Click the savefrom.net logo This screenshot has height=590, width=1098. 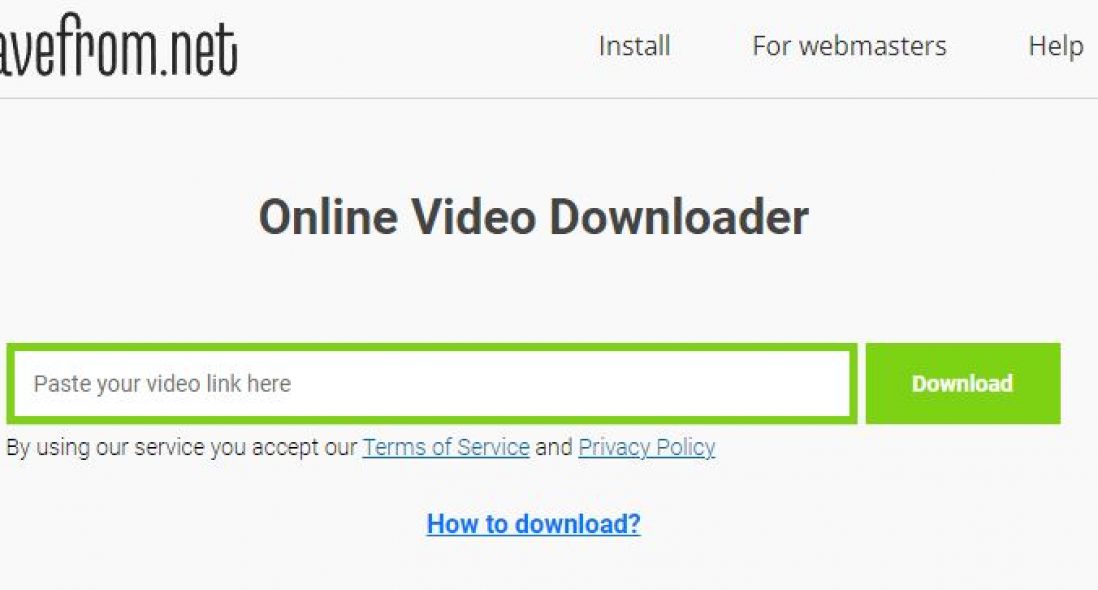(x=118, y=45)
